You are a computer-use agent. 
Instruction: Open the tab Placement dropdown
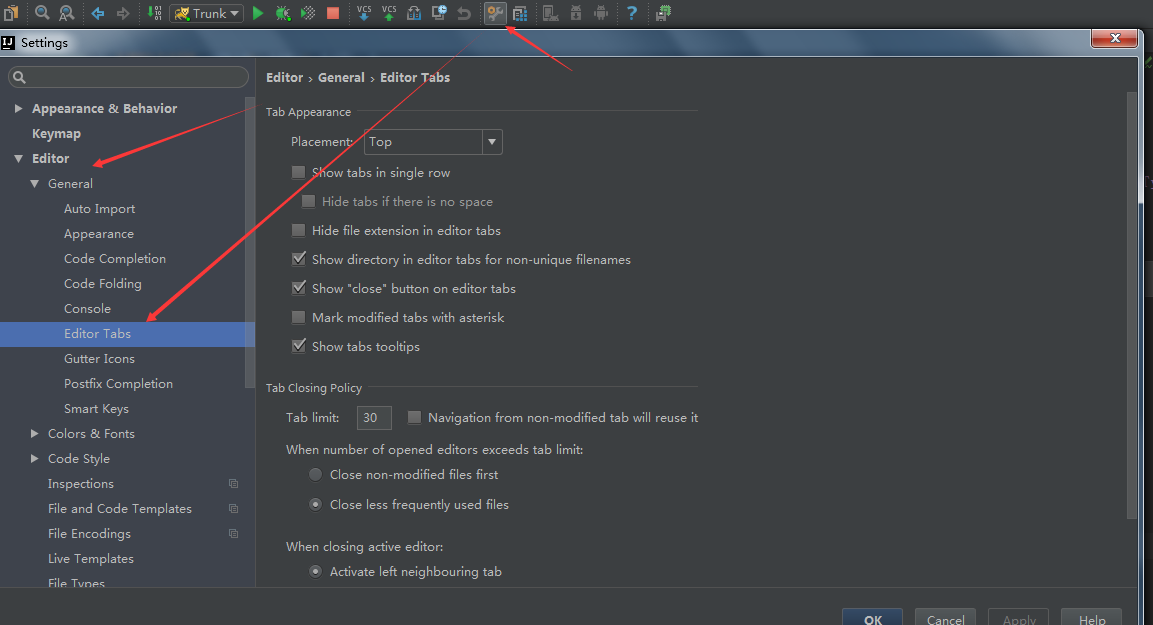pos(433,142)
